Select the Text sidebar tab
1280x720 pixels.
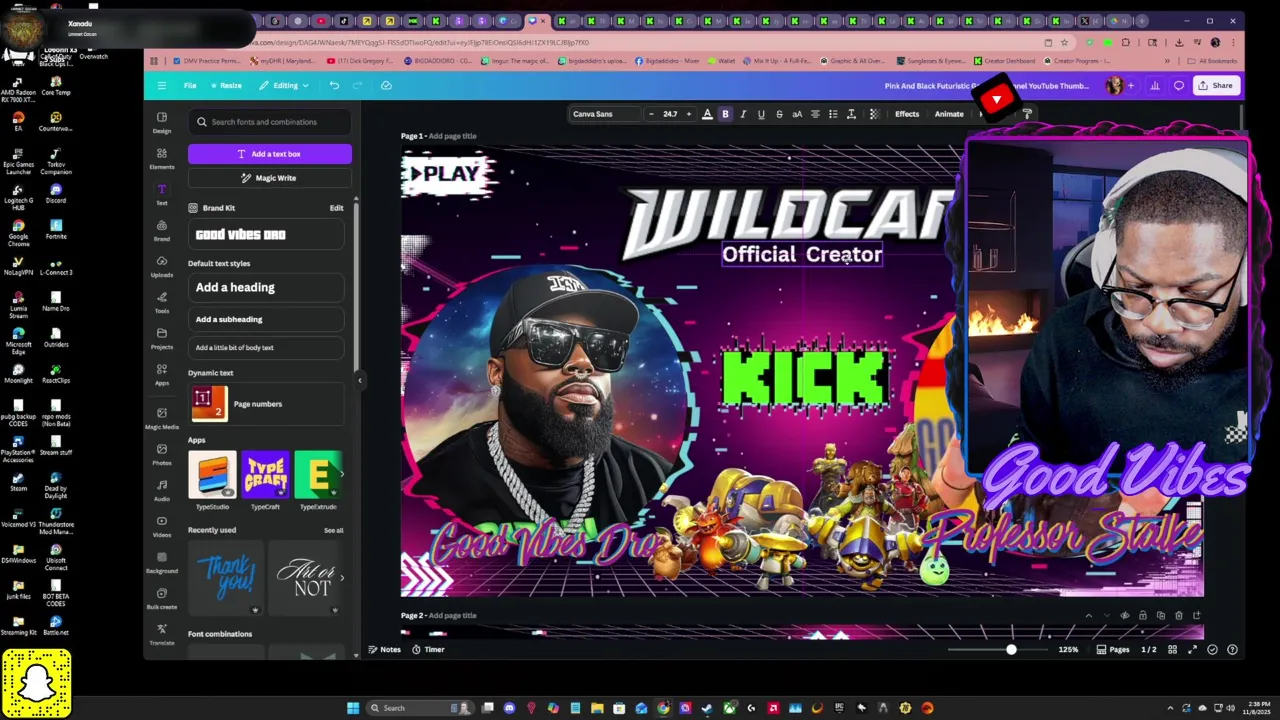click(x=161, y=194)
